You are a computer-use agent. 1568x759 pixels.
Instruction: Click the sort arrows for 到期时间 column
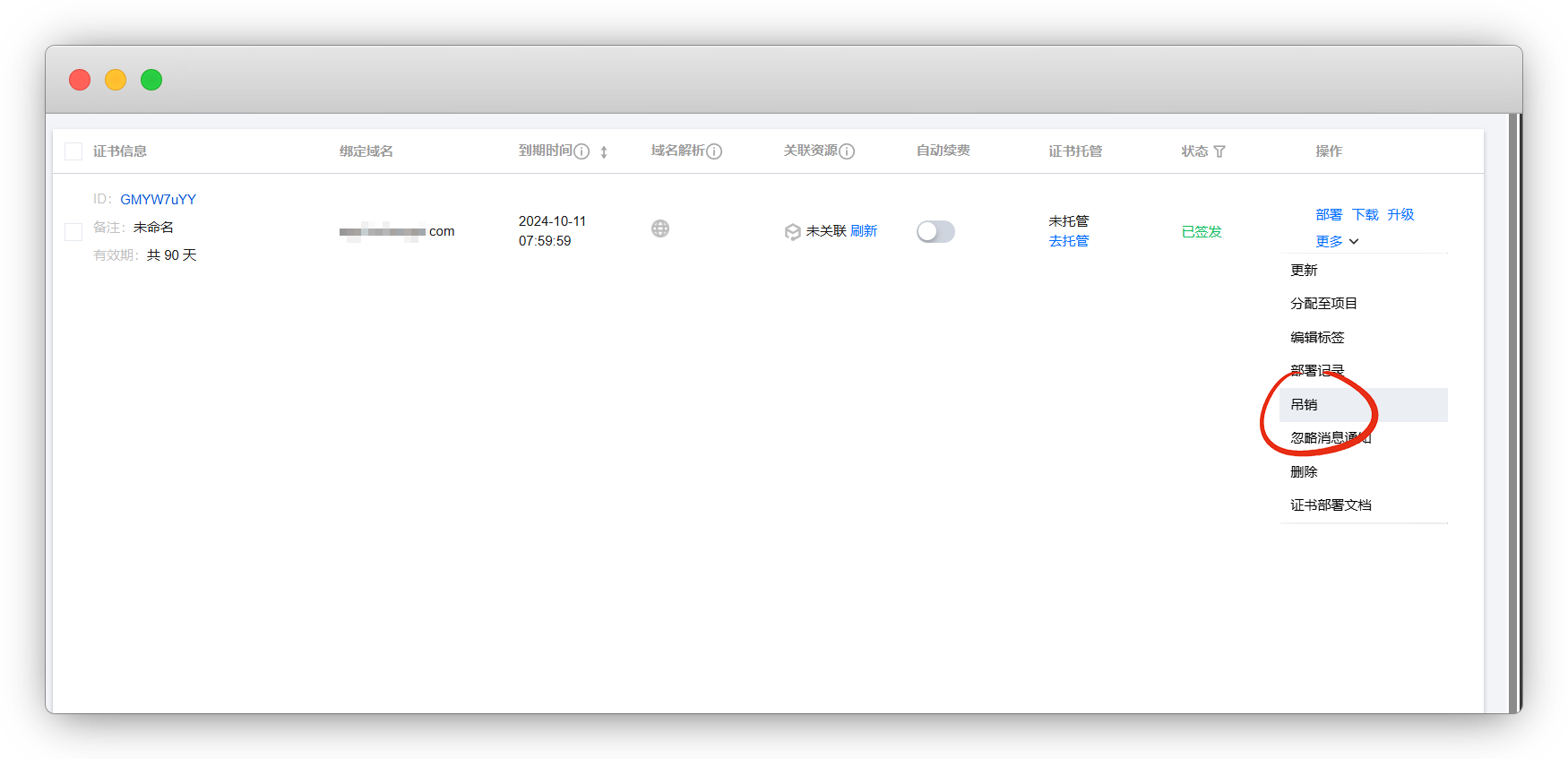(604, 152)
